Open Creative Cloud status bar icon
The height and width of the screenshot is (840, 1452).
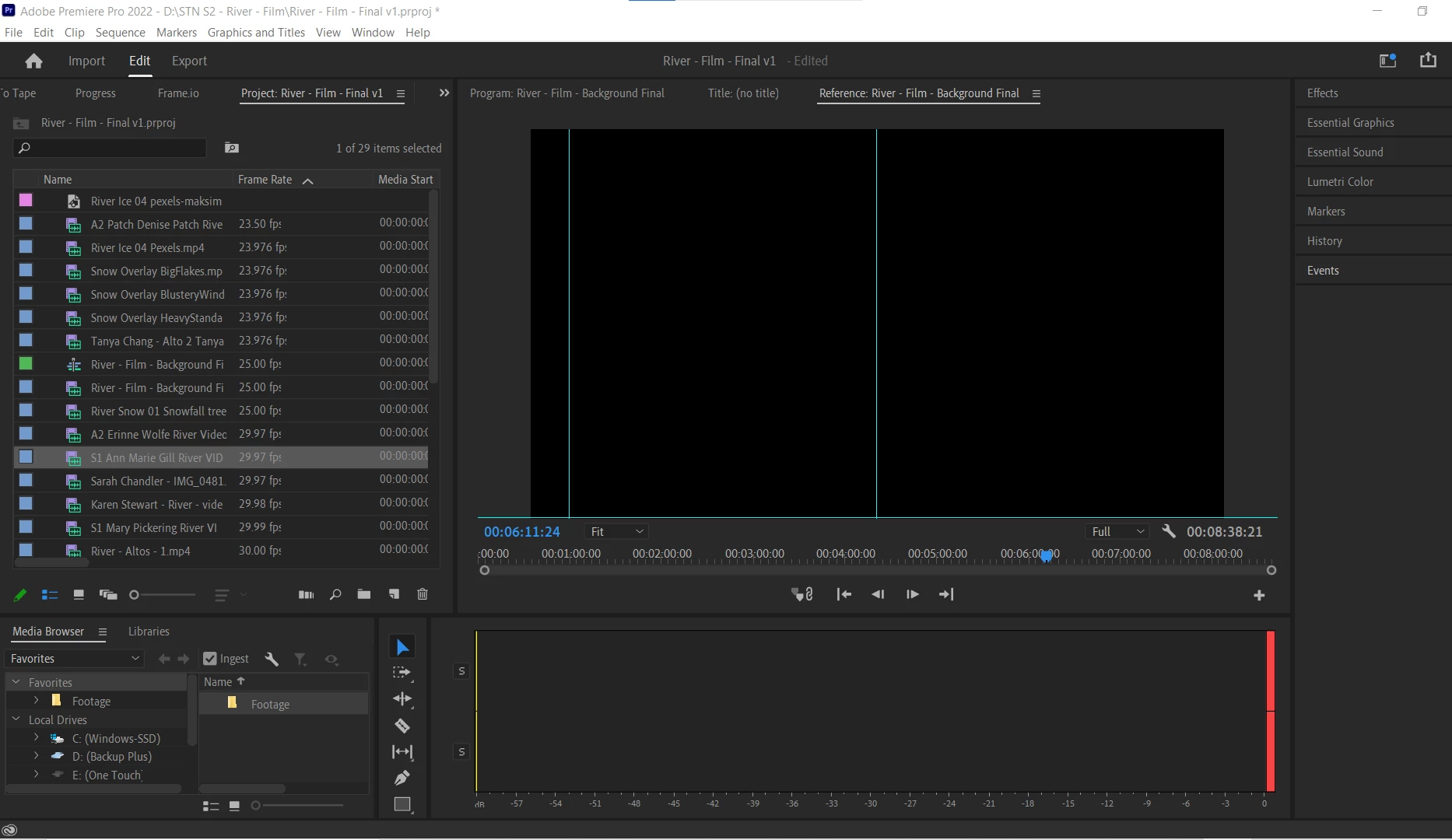click(10, 831)
